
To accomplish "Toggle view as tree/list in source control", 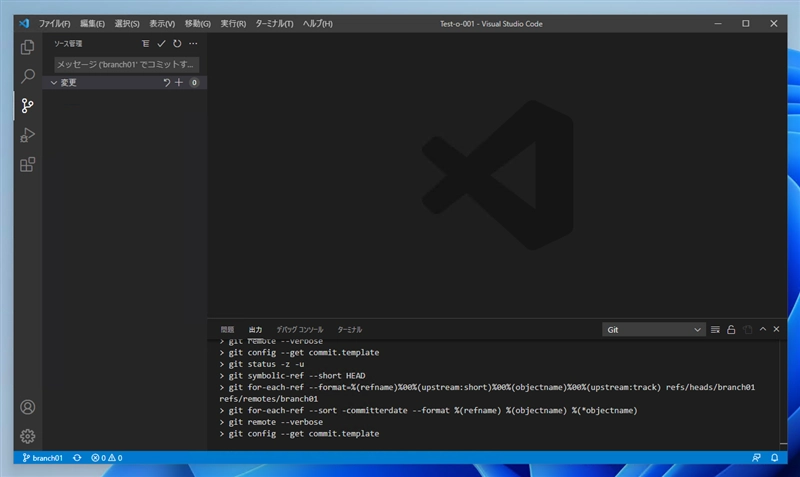I will point(145,44).
